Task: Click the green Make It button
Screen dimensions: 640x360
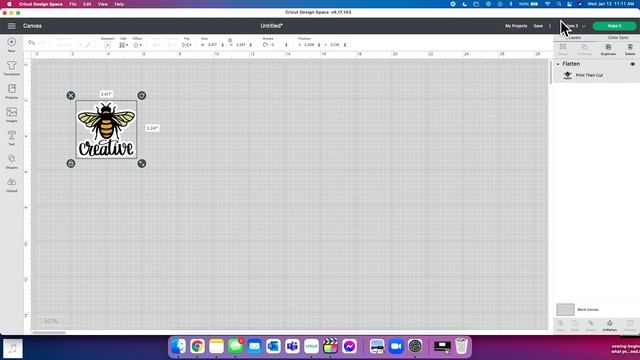Action: 614,26
